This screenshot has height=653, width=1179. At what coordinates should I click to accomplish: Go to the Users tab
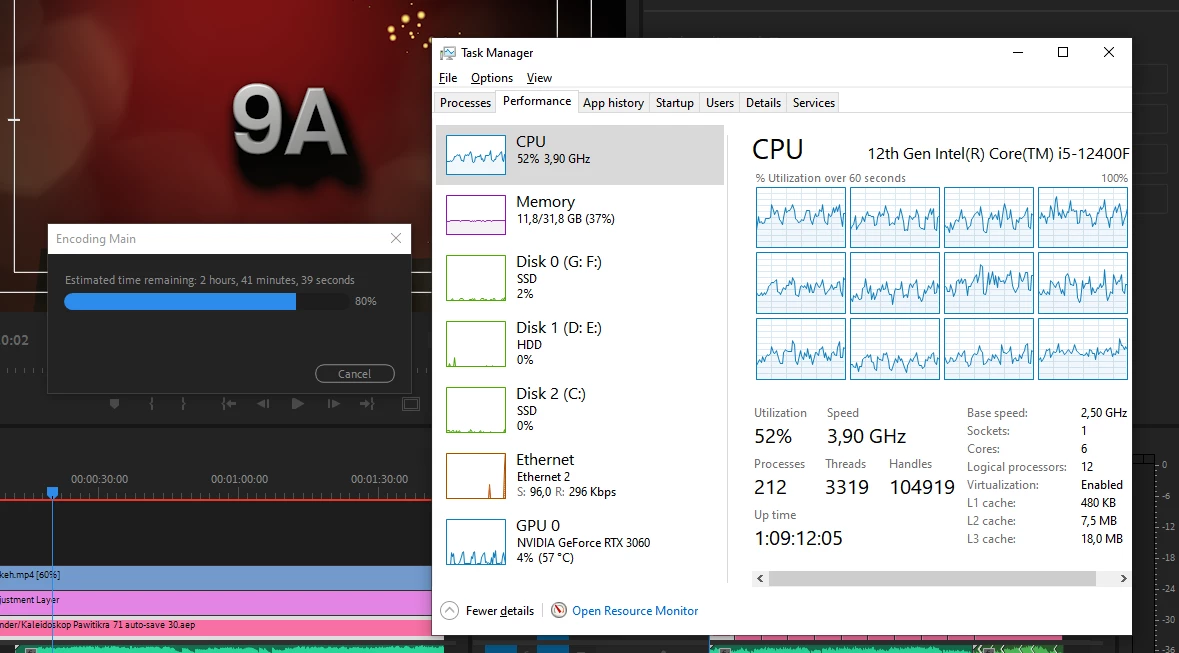tap(720, 103)
